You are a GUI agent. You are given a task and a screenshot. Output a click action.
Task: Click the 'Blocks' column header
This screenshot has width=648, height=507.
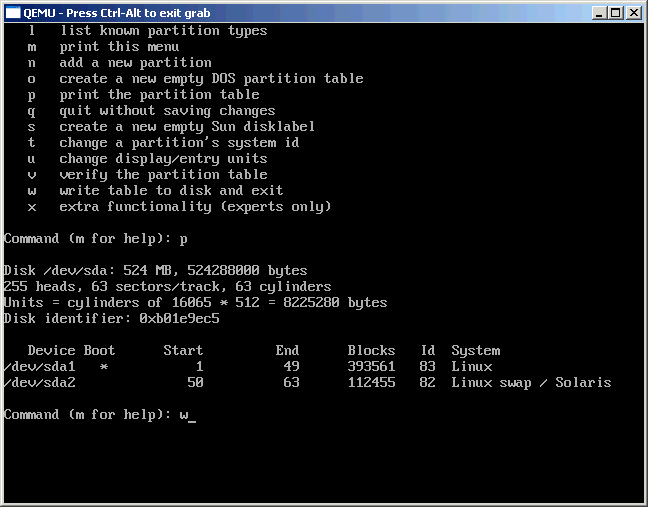371,351
